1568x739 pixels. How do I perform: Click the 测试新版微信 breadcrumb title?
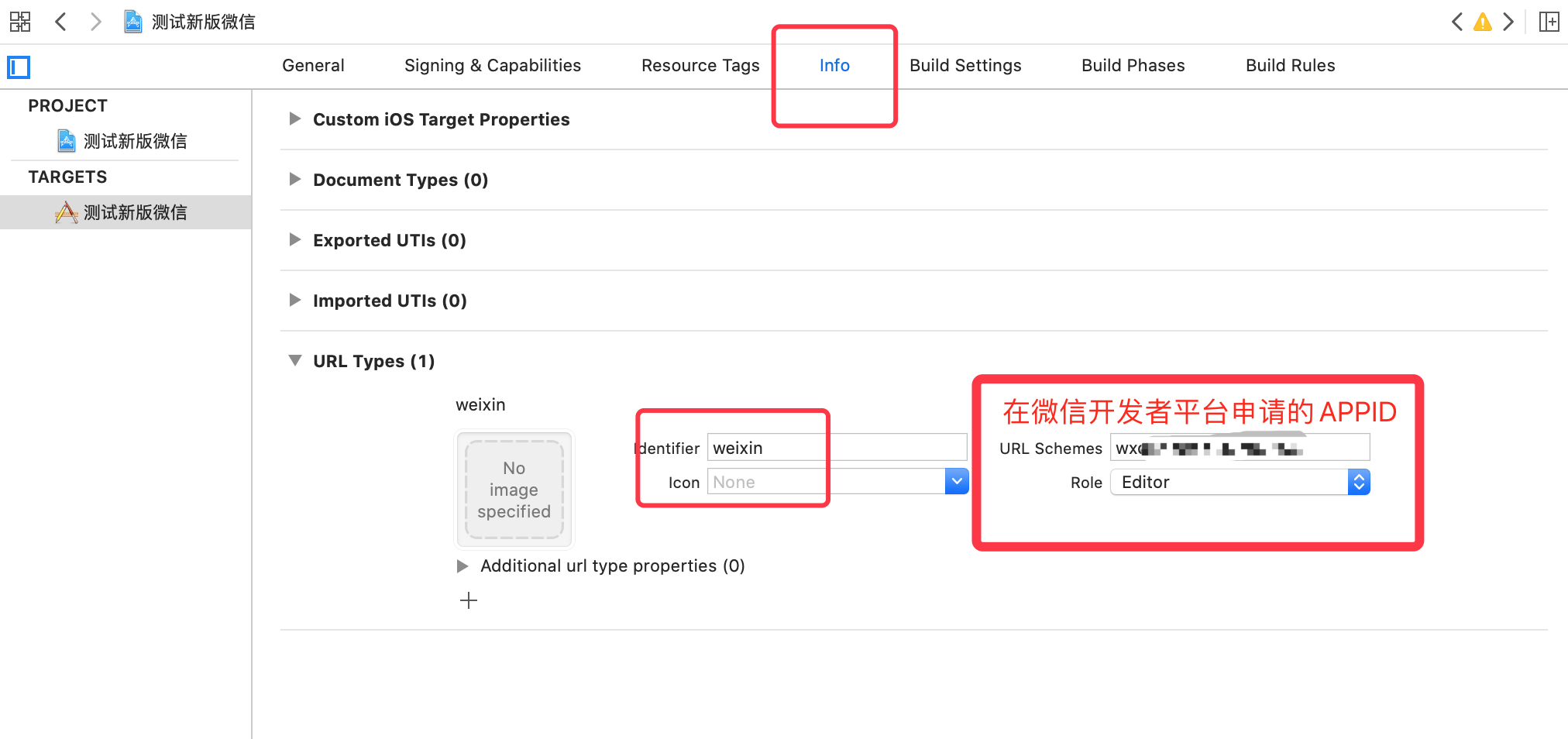[204, 22]
